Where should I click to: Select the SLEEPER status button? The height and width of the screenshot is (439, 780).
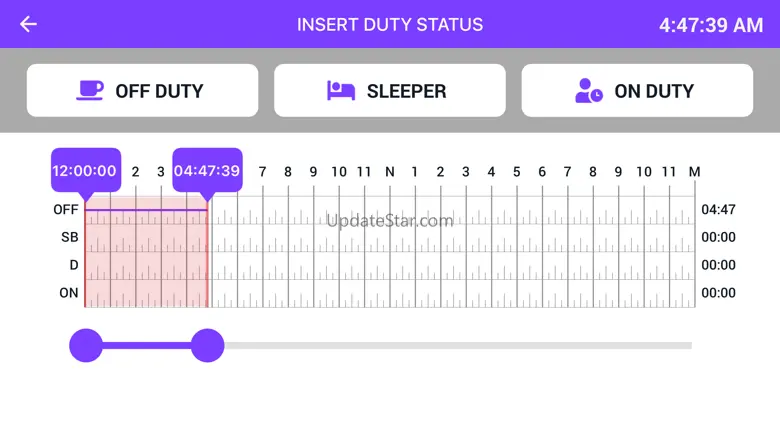tap(390, 91)
